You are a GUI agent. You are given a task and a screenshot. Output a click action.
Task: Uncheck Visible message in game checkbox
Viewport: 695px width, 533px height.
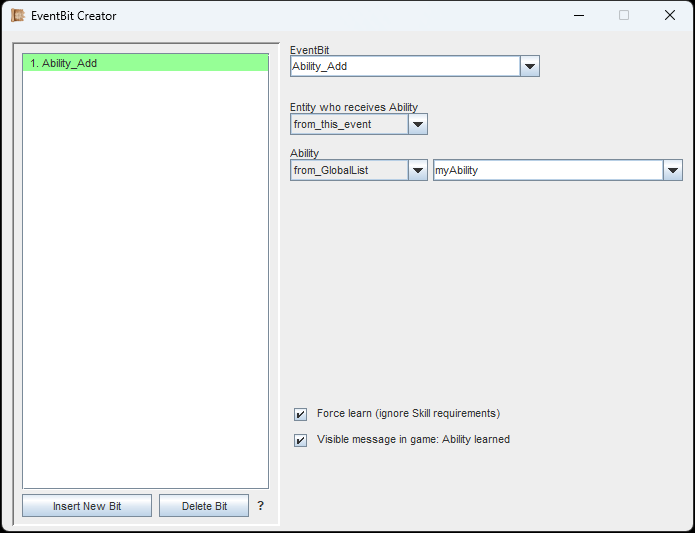point(300,440)
